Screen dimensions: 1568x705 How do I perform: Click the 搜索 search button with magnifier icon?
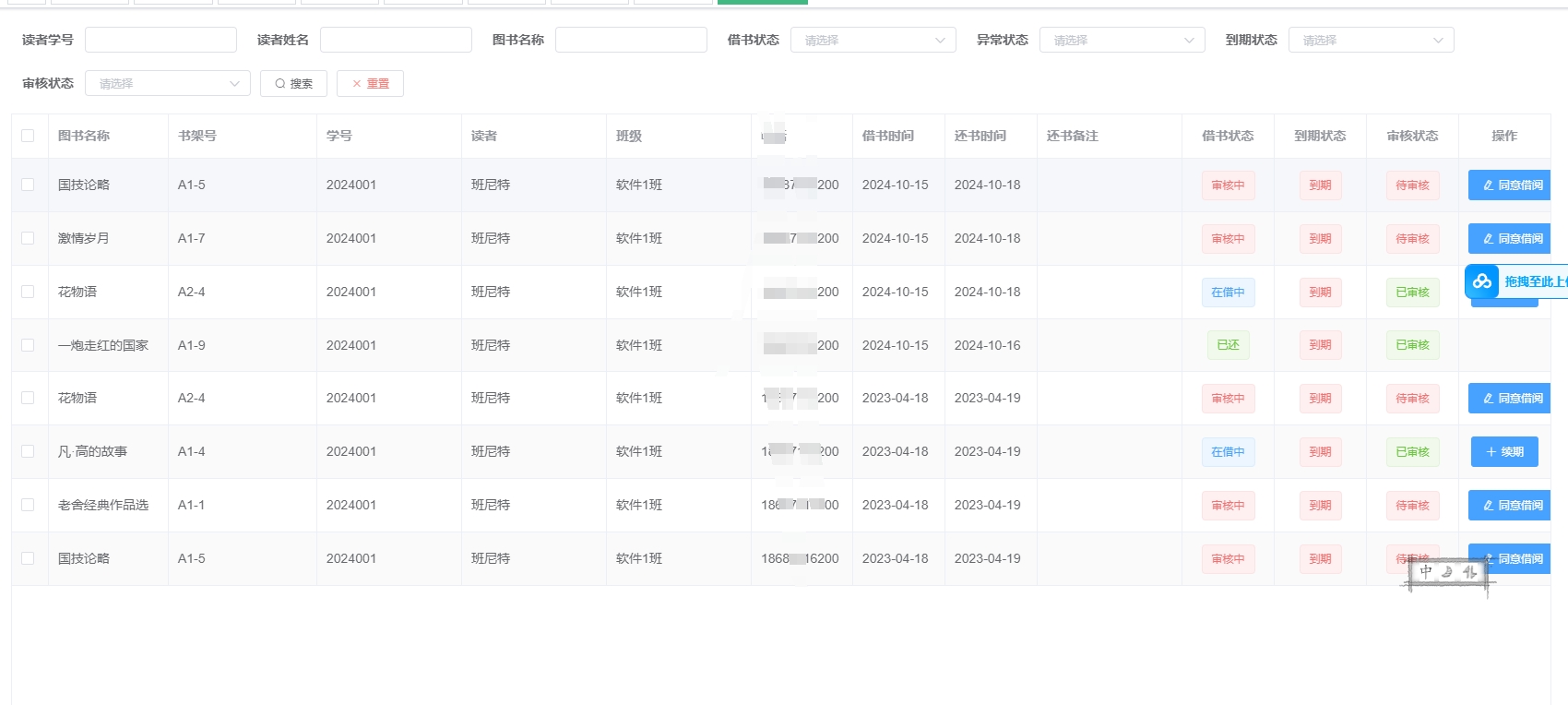pos(293,84)
